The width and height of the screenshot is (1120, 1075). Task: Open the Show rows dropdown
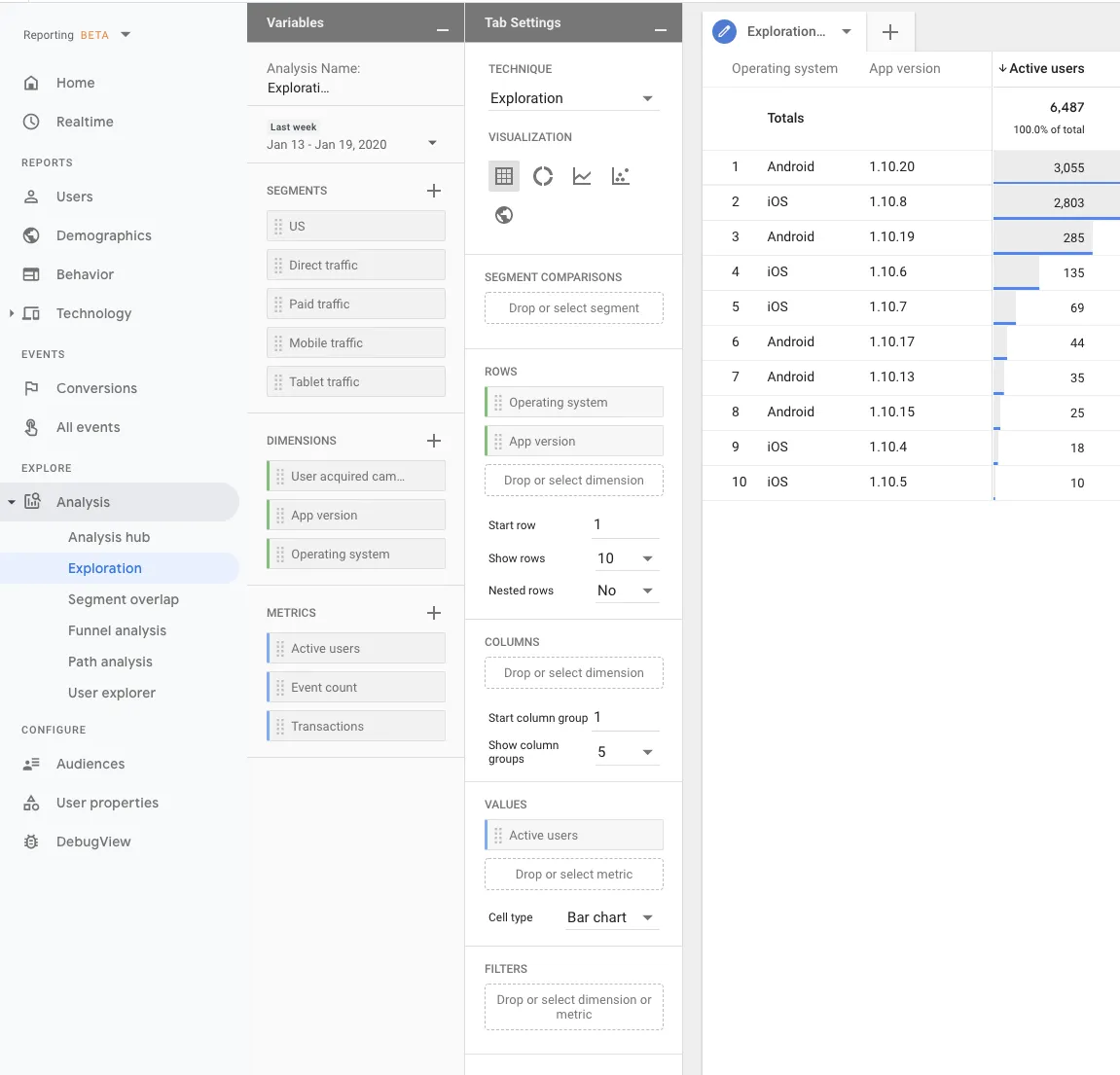627,558
